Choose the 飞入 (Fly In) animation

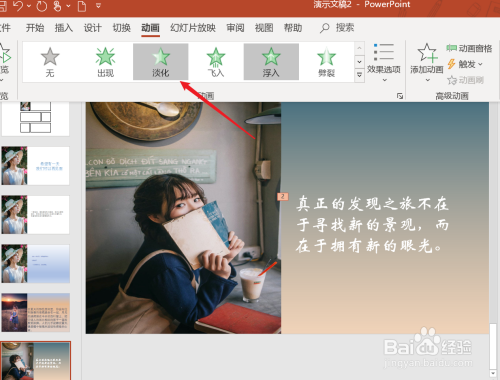coord(216,62)
